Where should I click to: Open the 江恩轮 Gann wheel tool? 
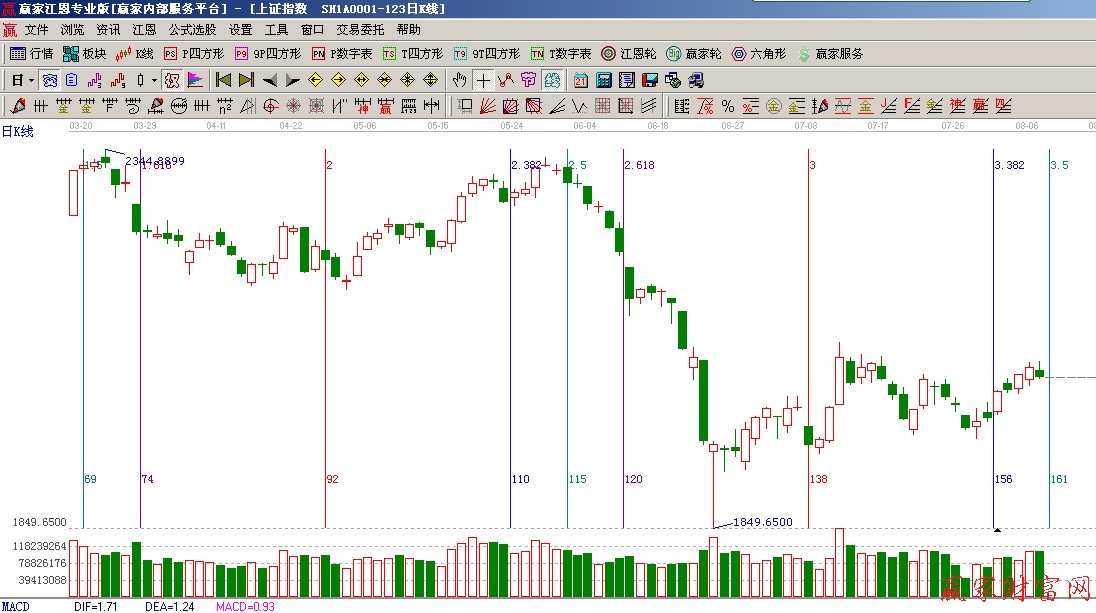coord(628,54)
